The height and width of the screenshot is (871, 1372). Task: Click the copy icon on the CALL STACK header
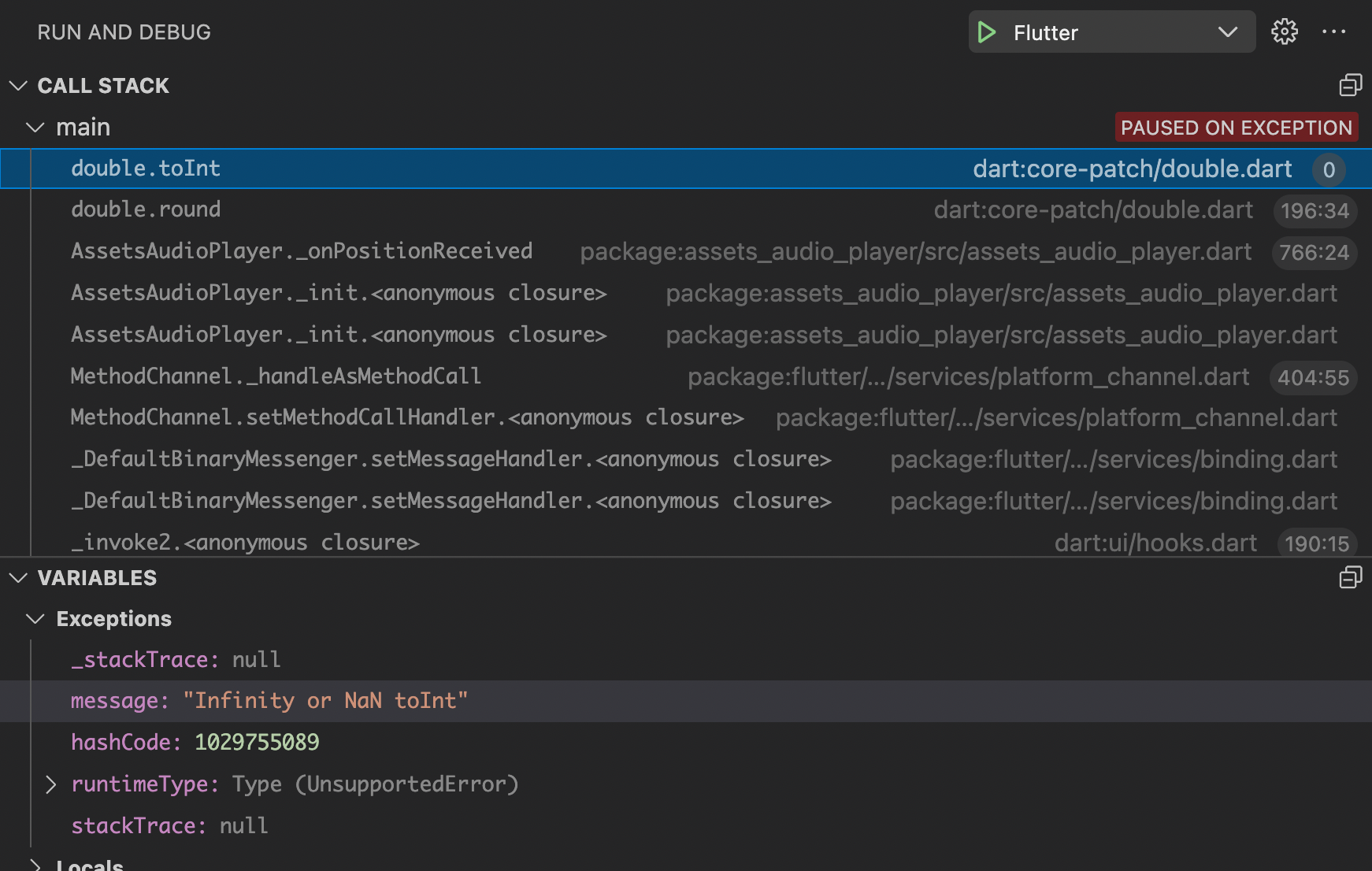point(1352,84)
